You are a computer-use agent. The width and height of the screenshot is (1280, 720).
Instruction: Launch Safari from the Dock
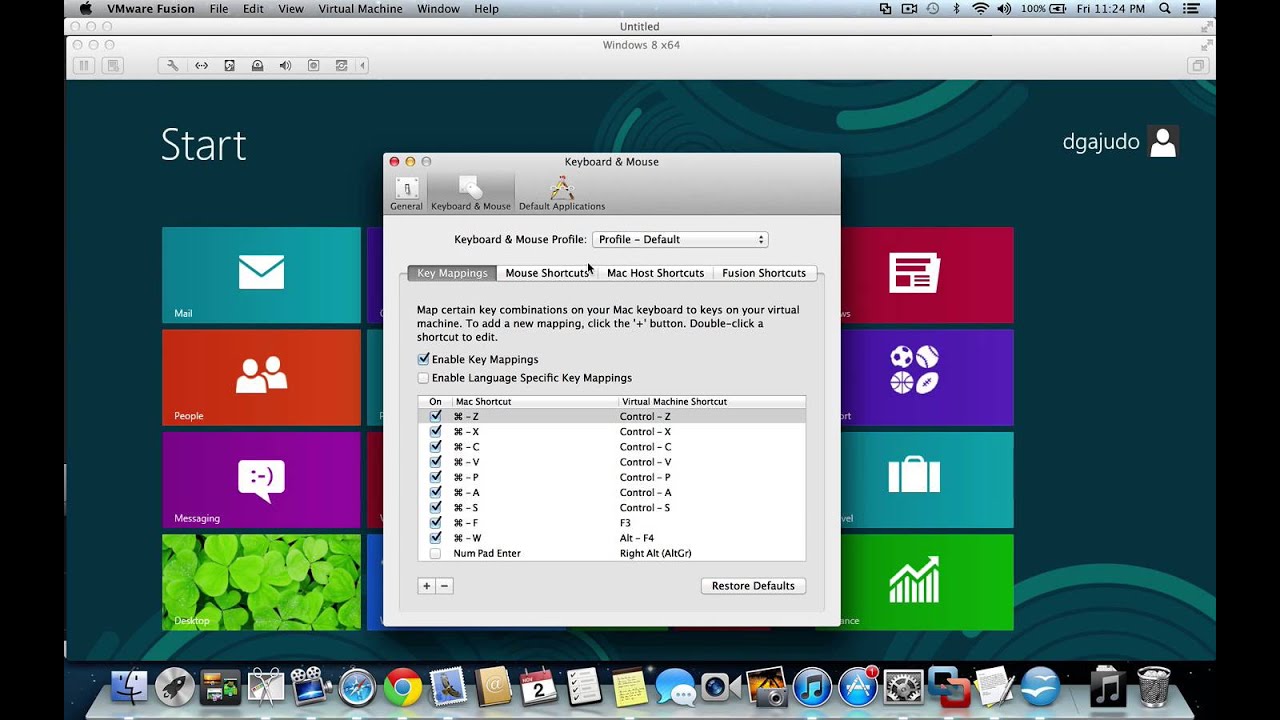[357, 687]
